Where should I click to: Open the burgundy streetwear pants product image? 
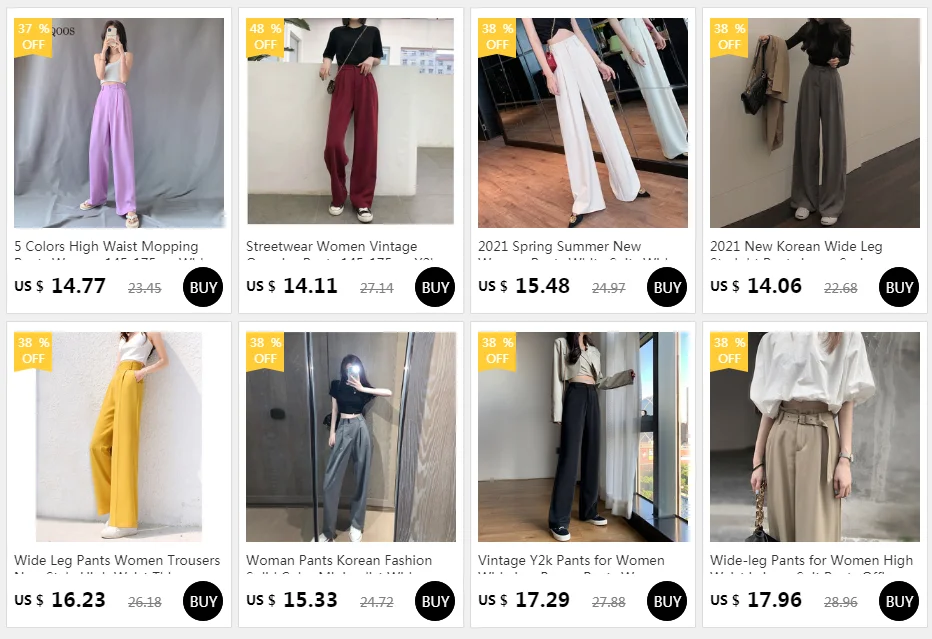point(351,123)
